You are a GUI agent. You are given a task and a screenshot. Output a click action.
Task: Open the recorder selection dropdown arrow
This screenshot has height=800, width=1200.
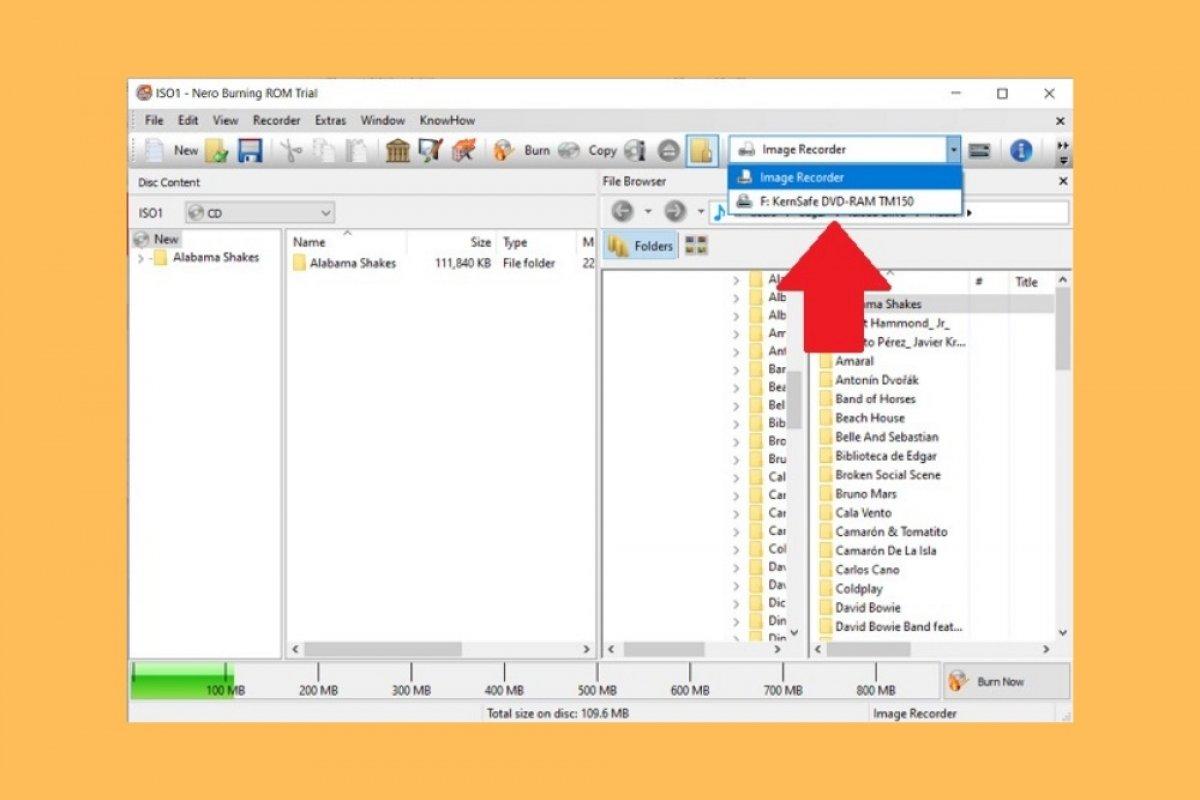click(954, 150)
